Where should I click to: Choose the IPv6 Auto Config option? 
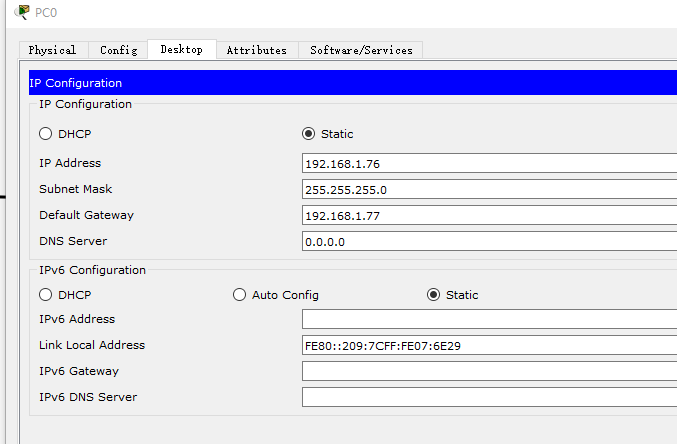[240, 295]
